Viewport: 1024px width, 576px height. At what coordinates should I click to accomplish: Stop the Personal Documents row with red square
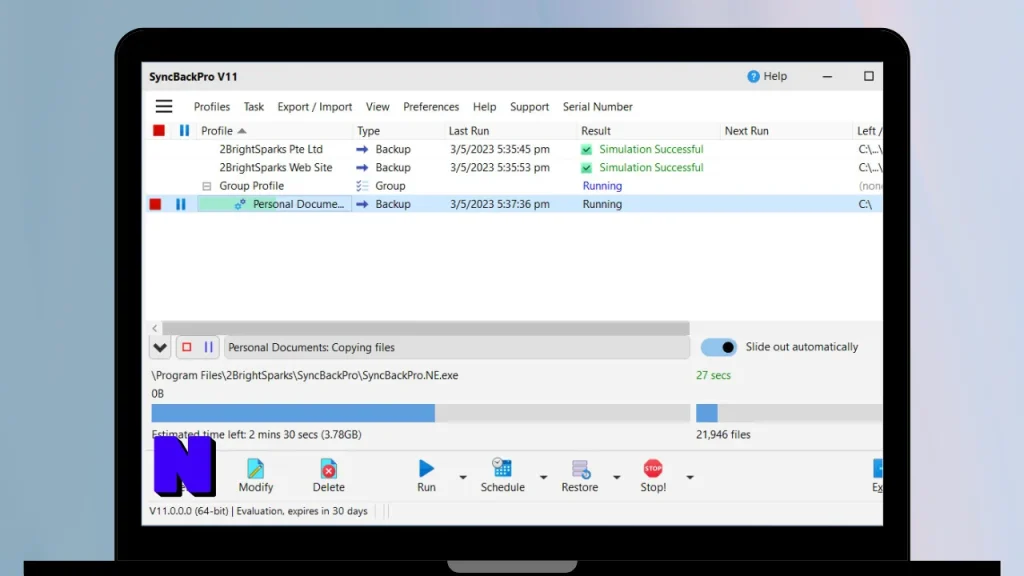(x=155, y=204)
